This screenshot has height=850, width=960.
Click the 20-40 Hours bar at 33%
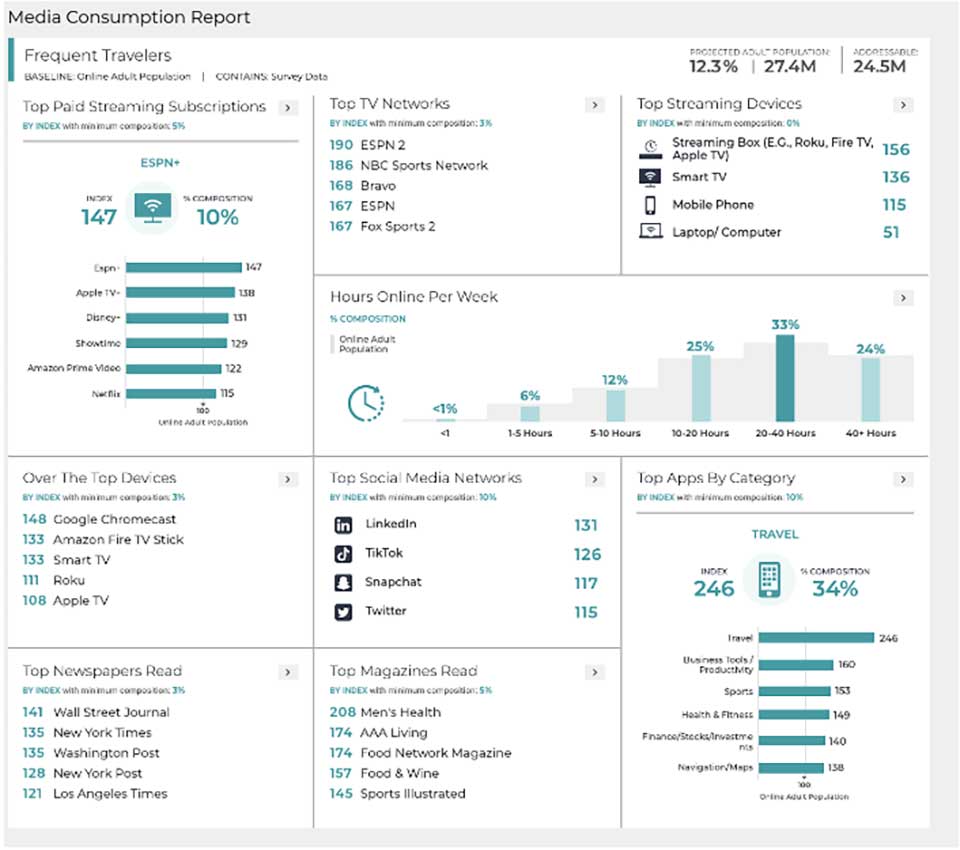point(785,378)
